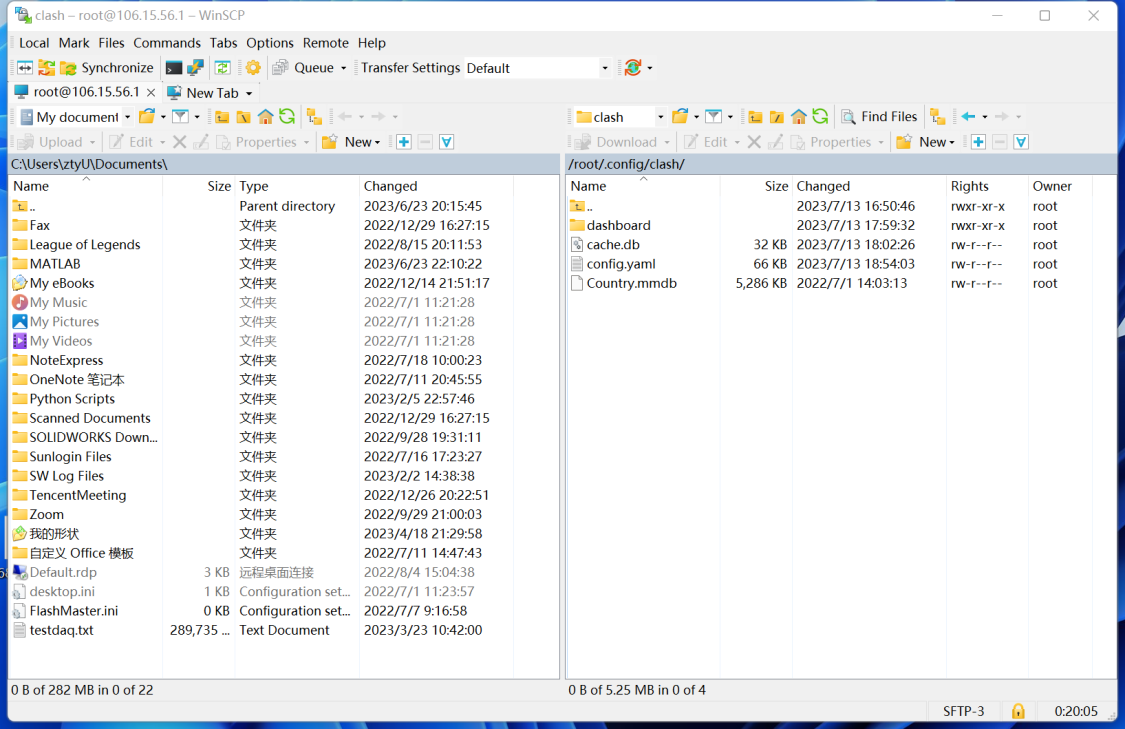Click local synchronize browsing tree icon
The width and height of the screenshot is (1125, 729).
(x=314, y=116)
